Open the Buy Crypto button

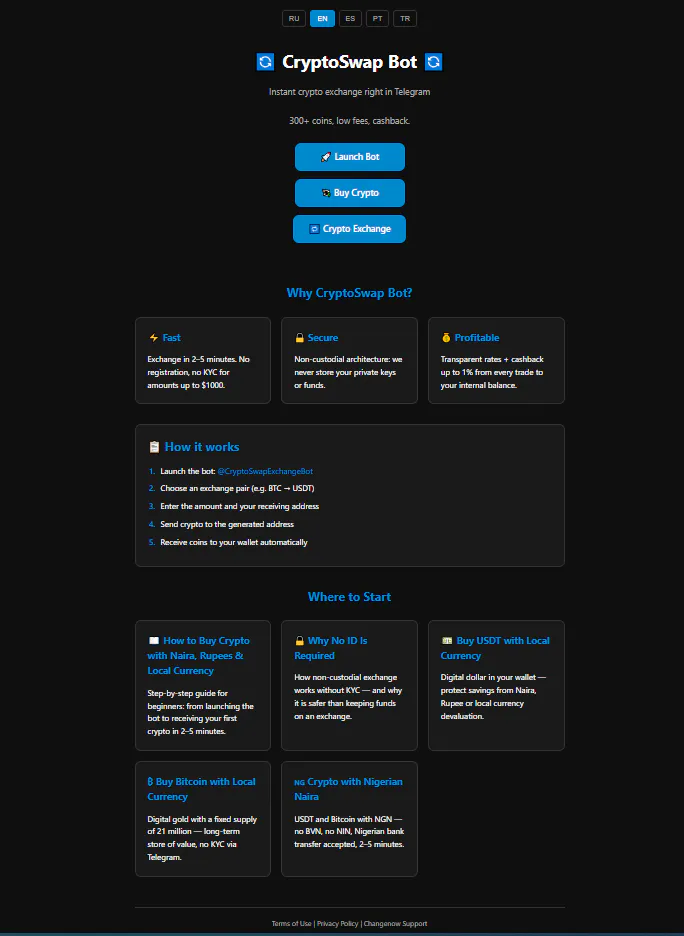pyautogui.click(x=350, y=193)
